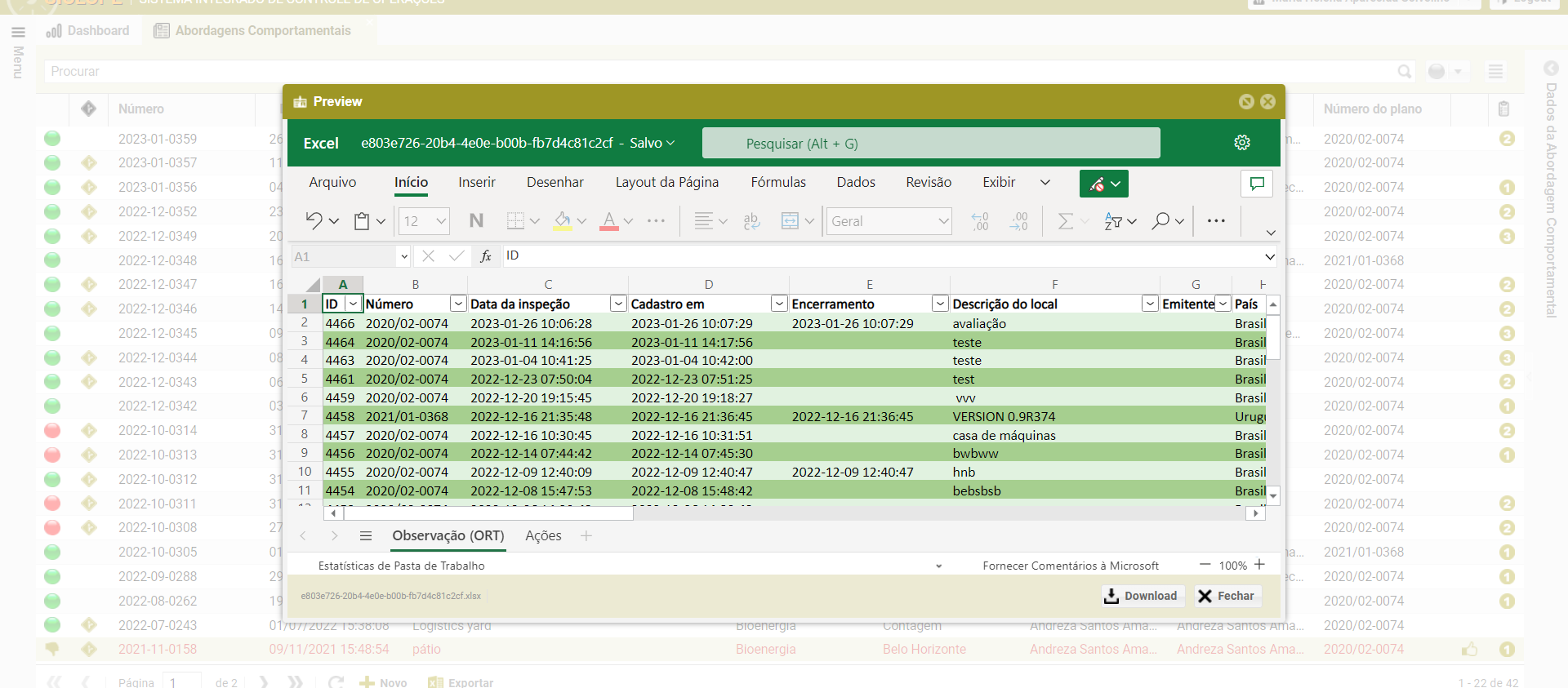The height and width of the screenshot is (688, 1568).
Task: Click the Find magnifier icon in ribbon
Action: 1160,220
